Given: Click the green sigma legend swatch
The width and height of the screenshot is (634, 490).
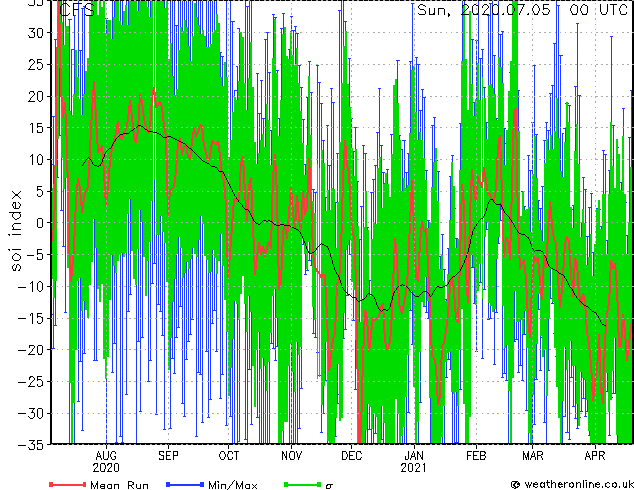Looking at the screenshot, I should tap(300, 484).
